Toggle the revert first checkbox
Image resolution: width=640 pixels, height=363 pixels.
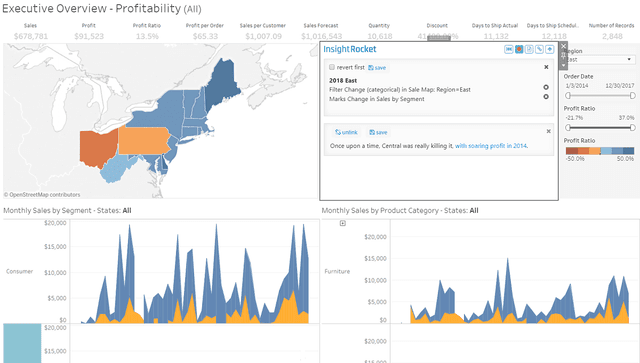[332, 67]
